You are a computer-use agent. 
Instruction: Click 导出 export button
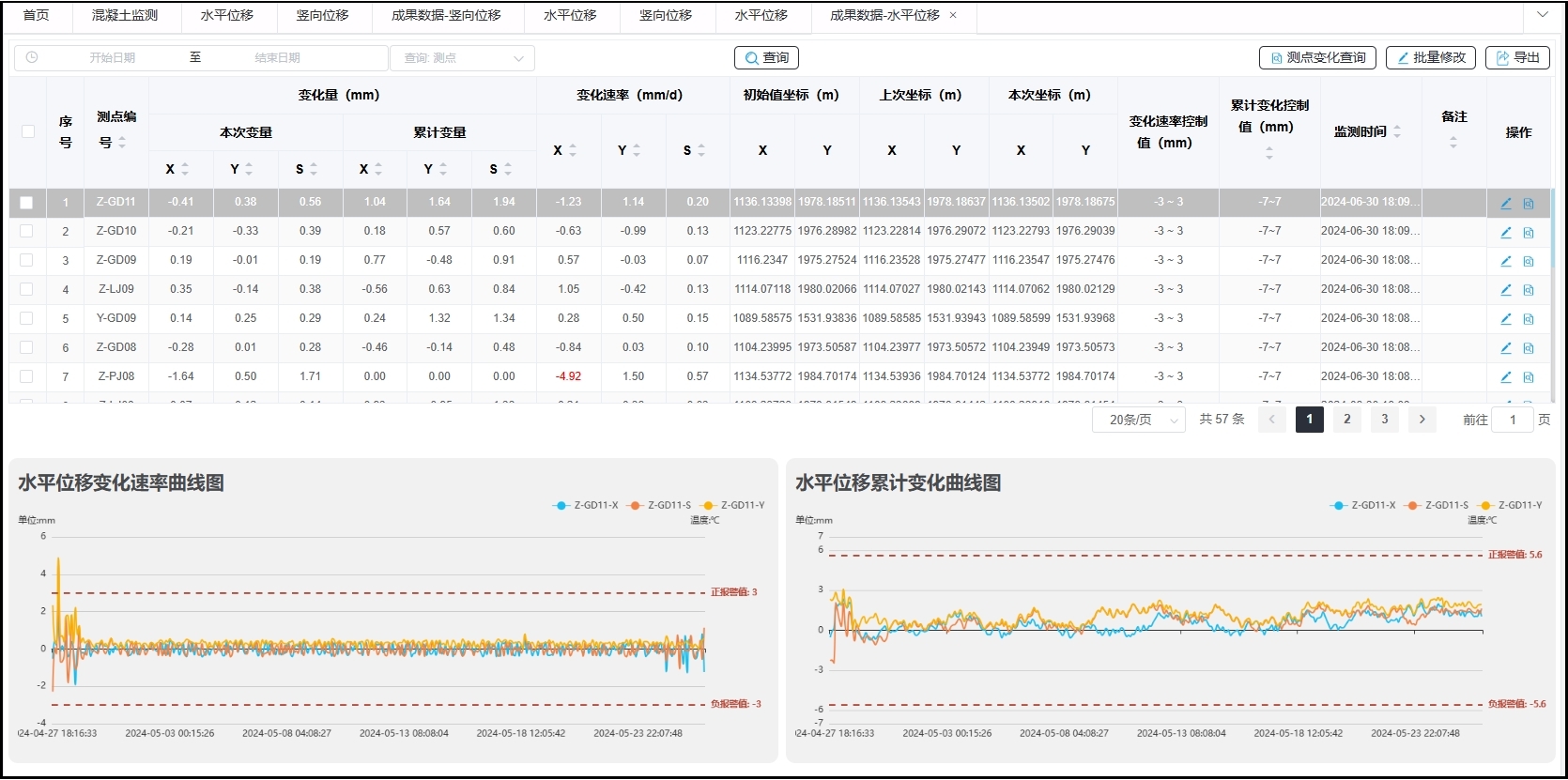click(1517, 58)
